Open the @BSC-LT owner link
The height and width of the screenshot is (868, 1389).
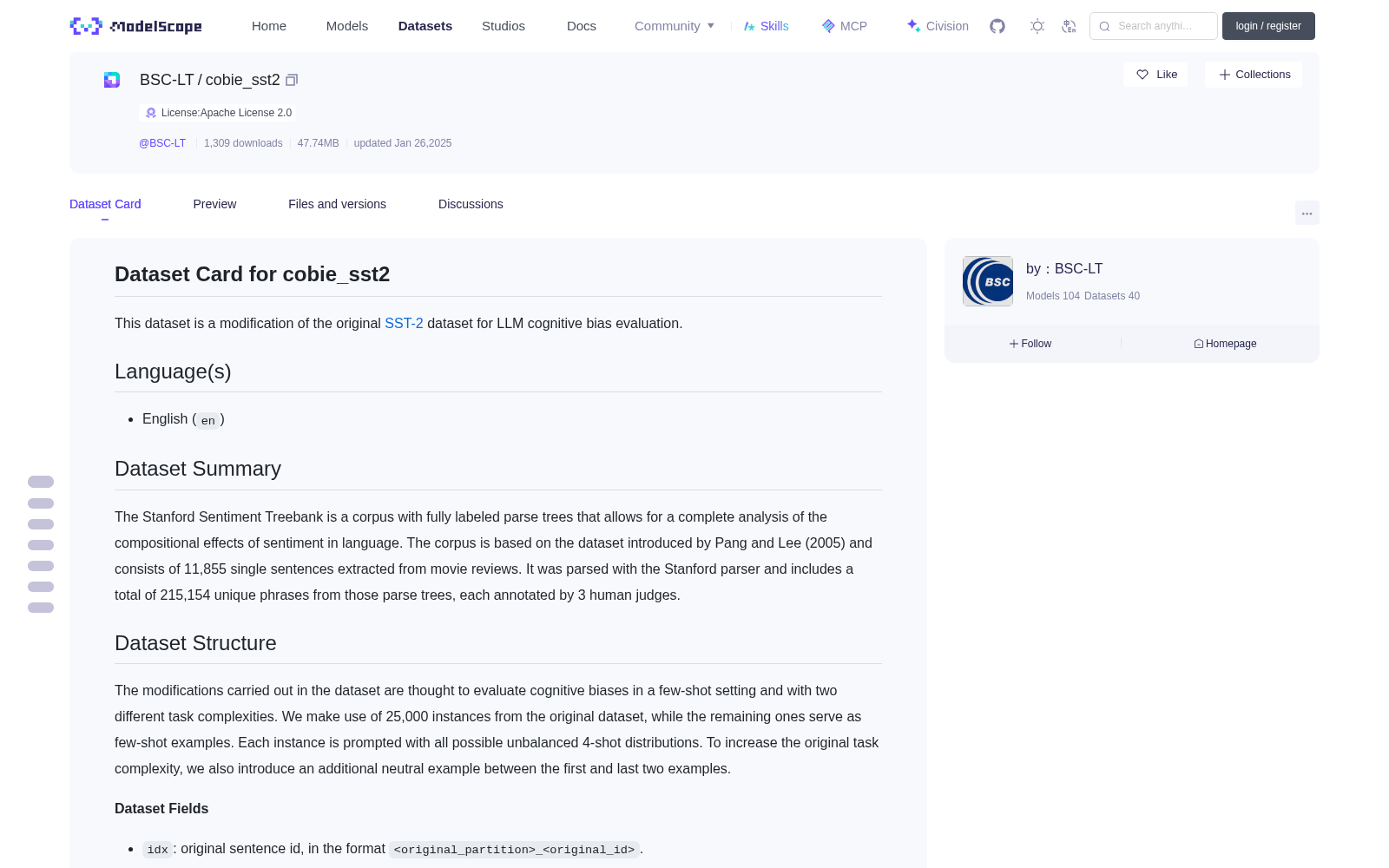coord(162,143)
